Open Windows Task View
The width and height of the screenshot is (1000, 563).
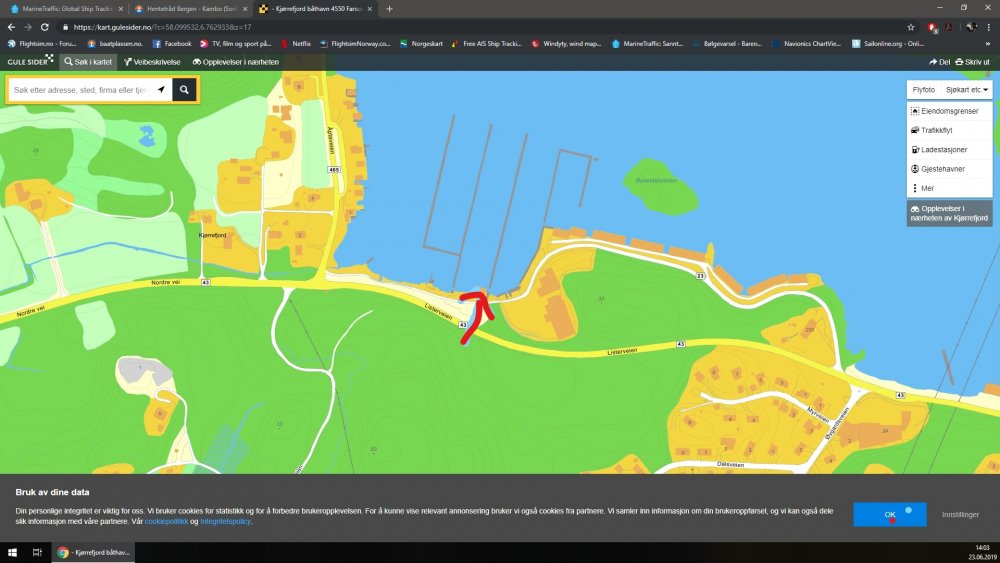point(37,552)
